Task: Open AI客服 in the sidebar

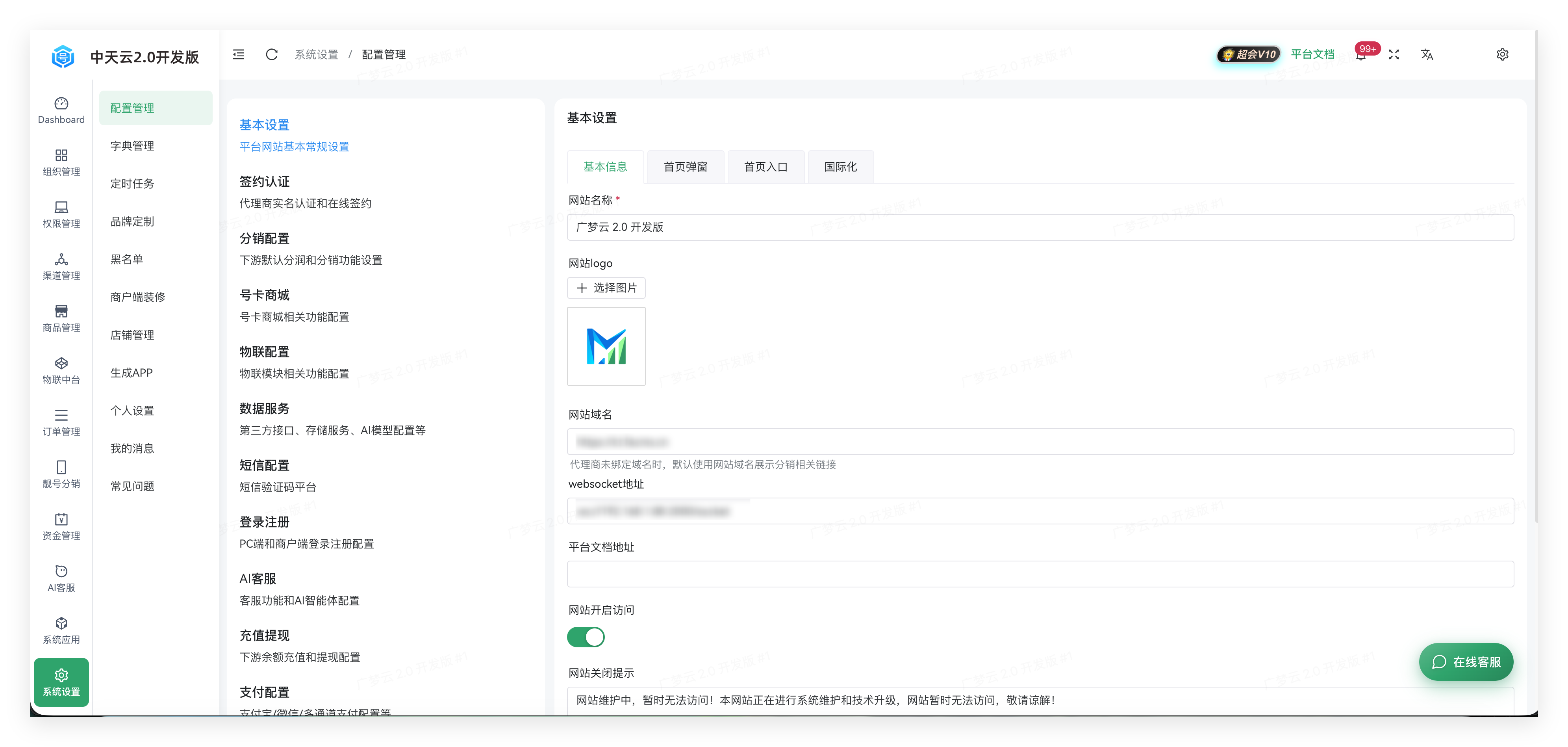Action: pyautogui.click(x=61, y=578)
